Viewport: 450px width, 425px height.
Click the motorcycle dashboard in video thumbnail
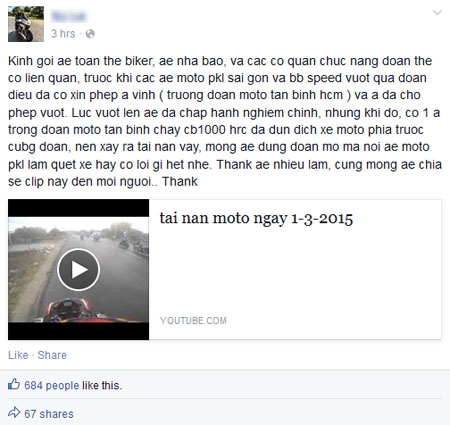(70, 310)
